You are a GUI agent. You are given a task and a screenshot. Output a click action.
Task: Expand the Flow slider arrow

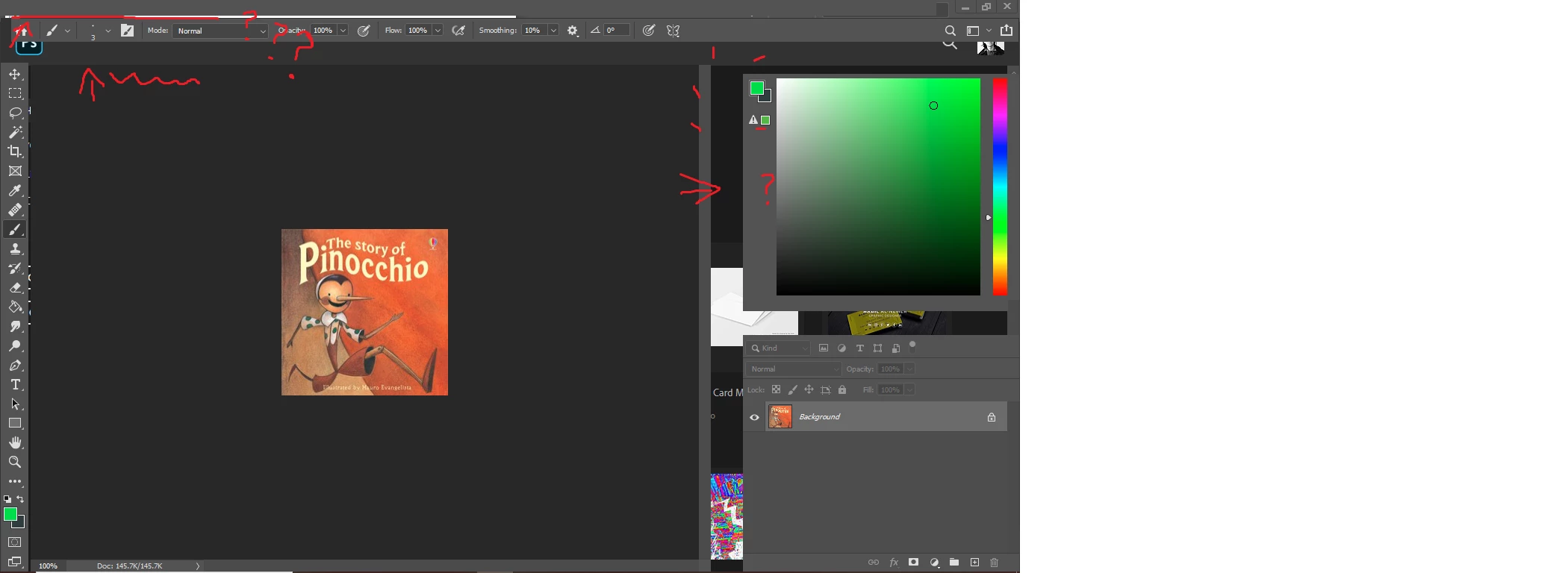point(438,31)
